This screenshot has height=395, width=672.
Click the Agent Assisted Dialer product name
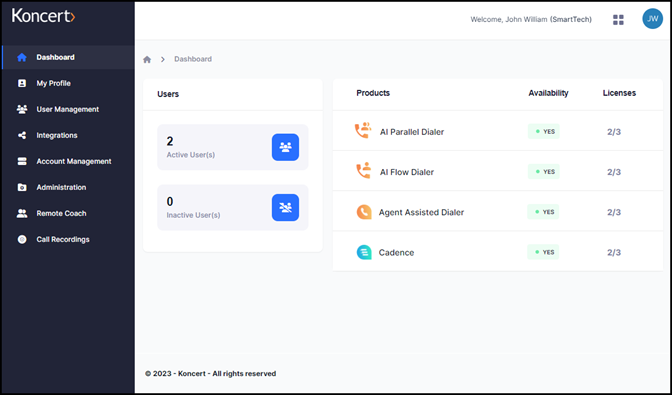click(421, 212)
